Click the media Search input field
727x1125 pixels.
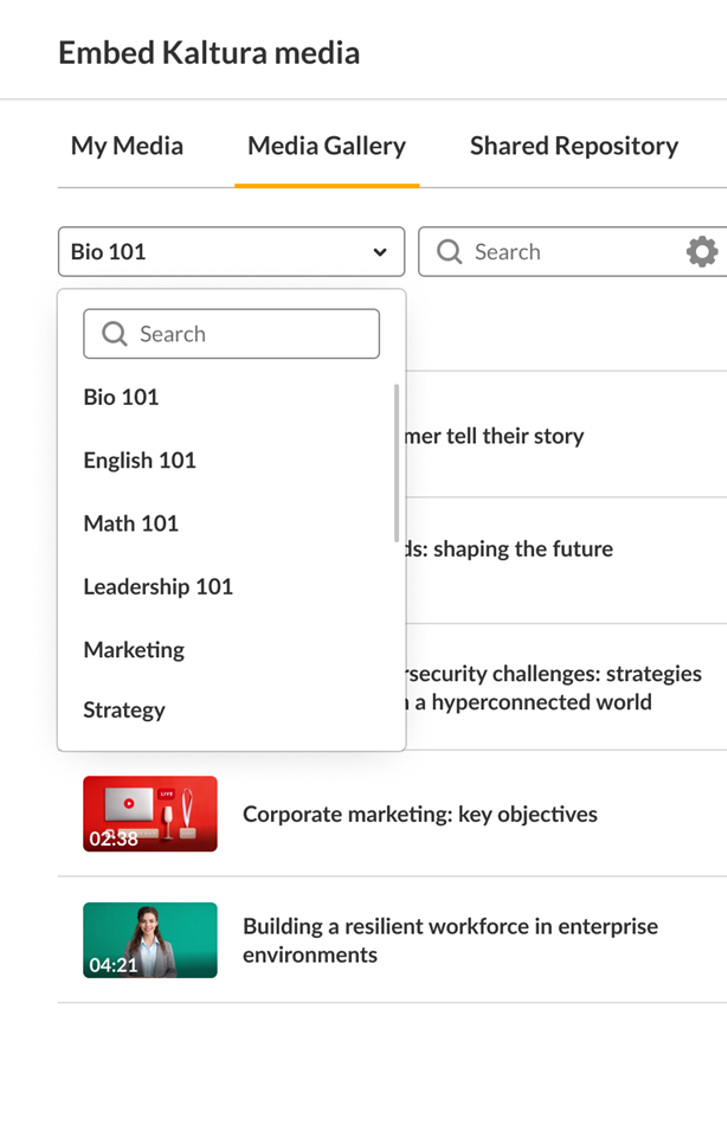(x=570, y=252)
